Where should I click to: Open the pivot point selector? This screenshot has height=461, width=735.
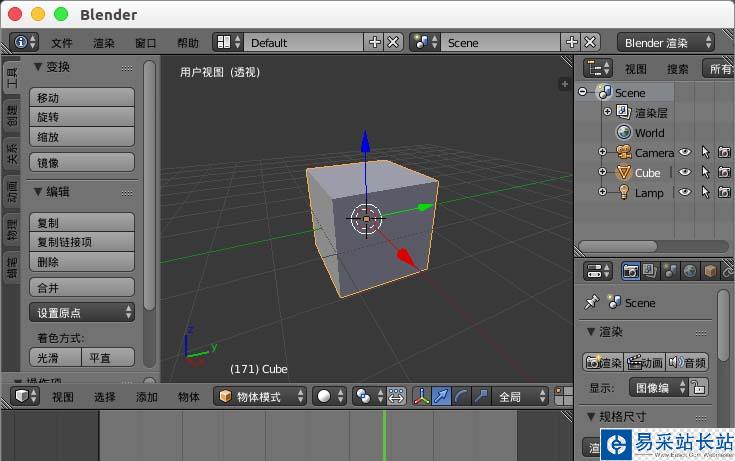pyautogui.click(x=368, y=396)
